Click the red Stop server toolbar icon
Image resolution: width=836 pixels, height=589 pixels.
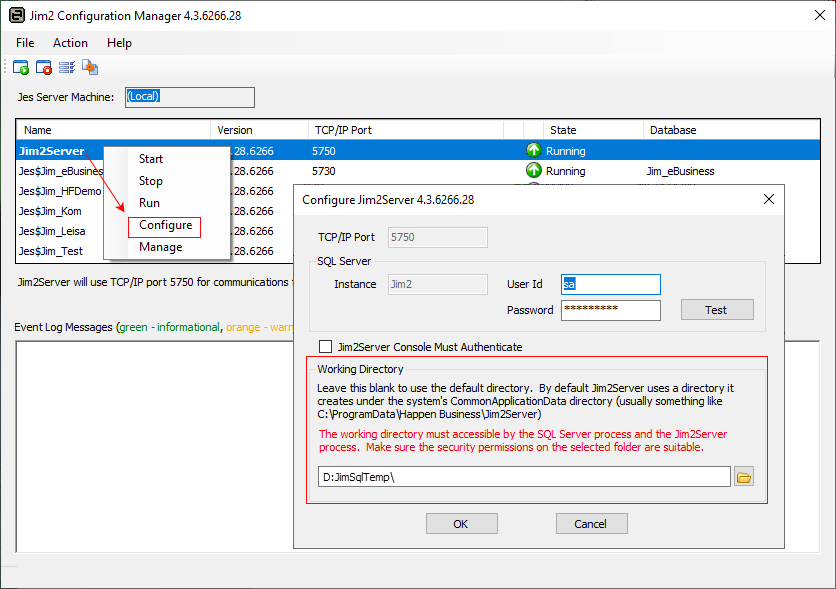[x=43, y=67]
